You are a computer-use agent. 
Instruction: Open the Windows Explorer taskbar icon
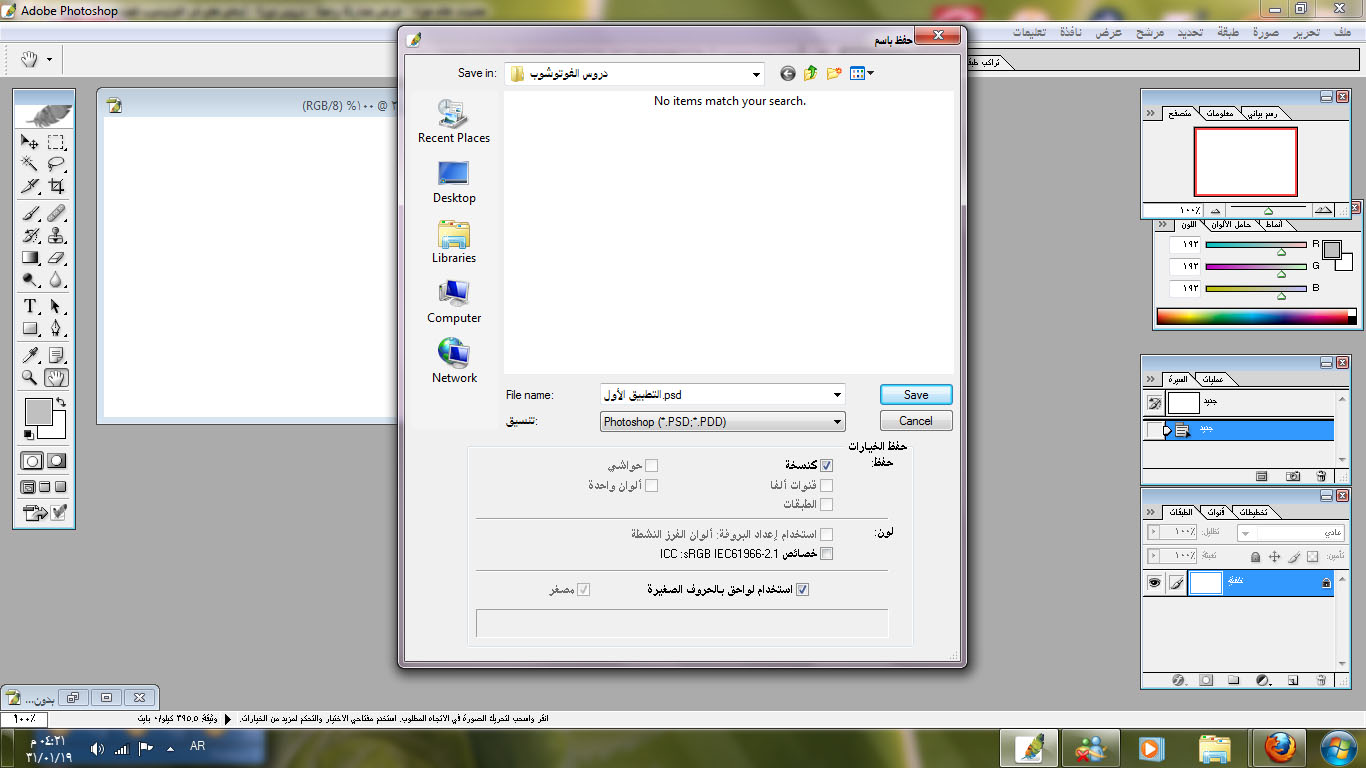[1214, 747]
